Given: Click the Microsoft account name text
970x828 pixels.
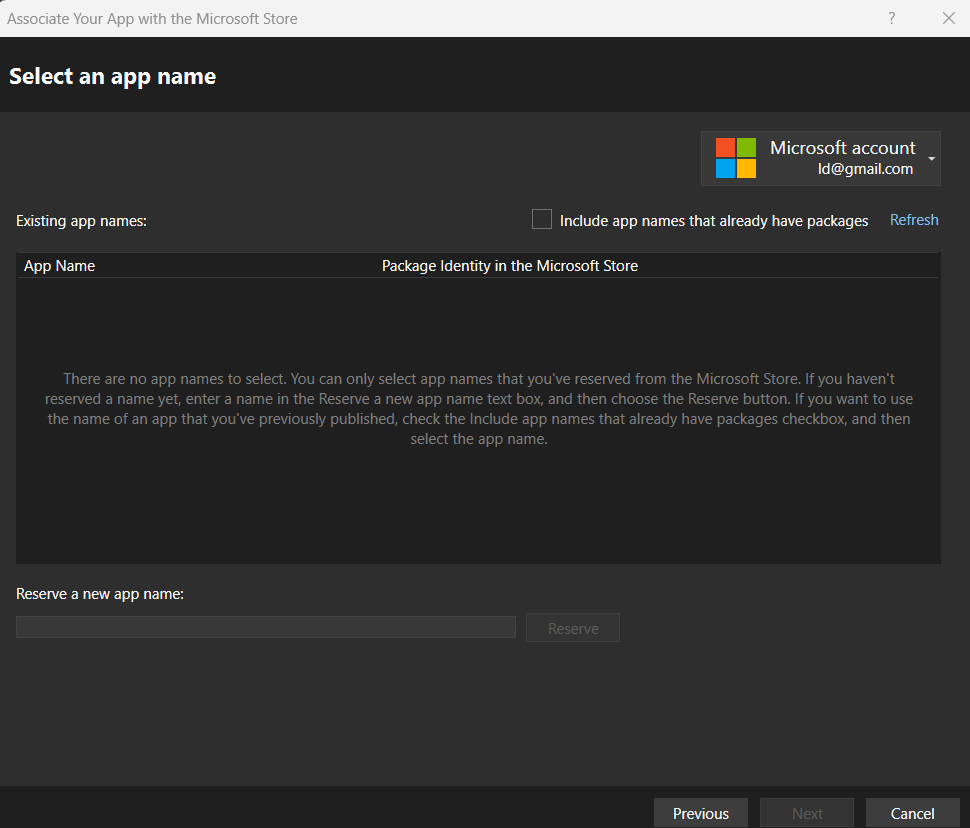Looking at the screenshot, I should click(x=843, y=147).
